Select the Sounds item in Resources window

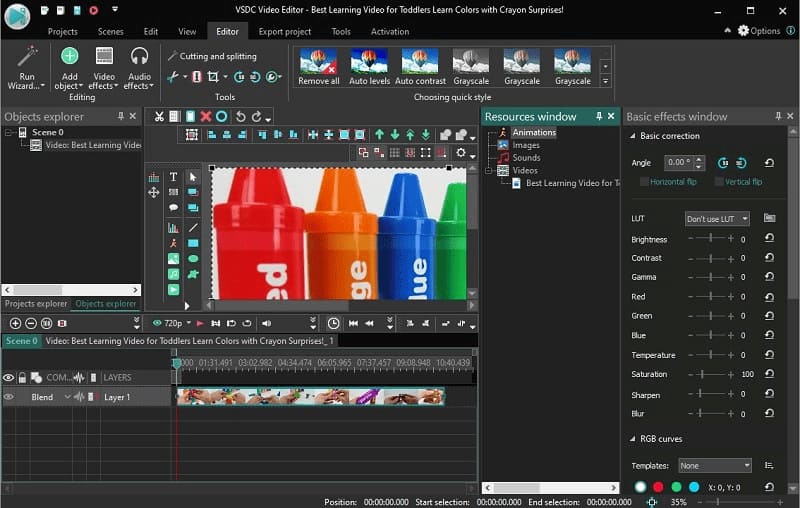click(526, 158)
